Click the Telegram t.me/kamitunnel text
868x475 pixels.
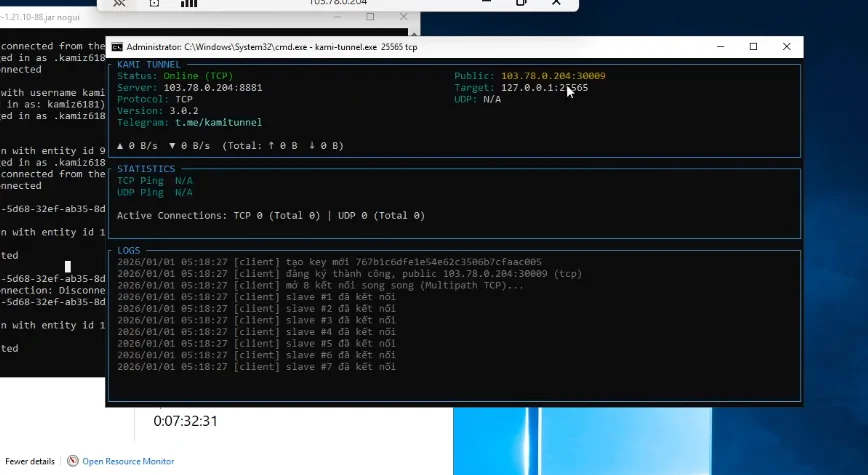(218, 122)
